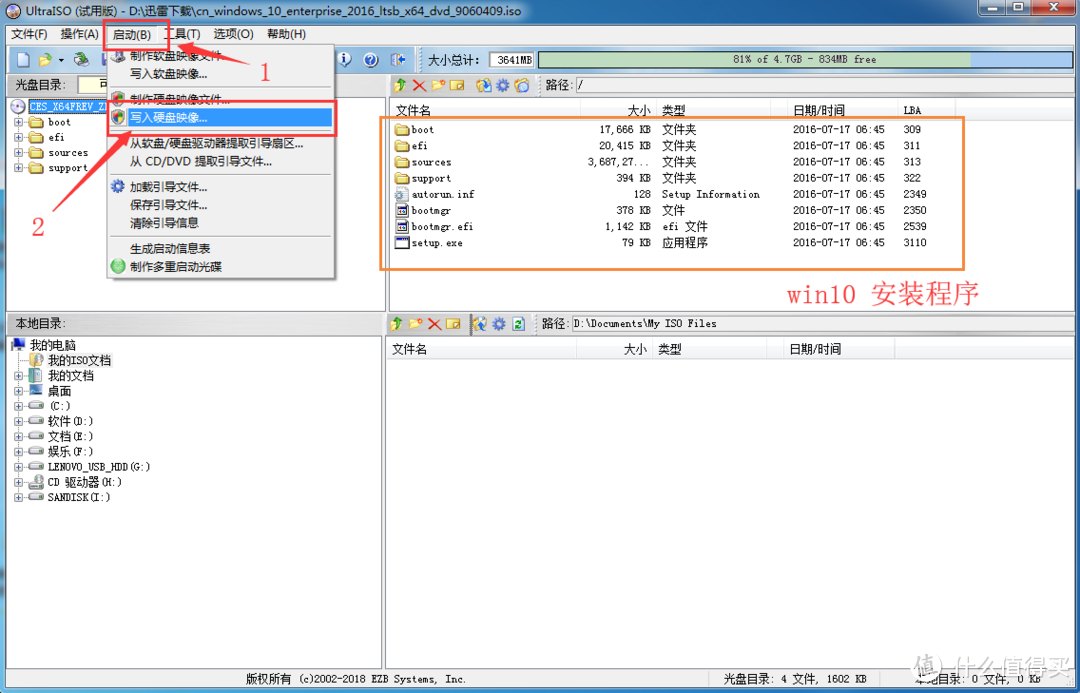The height and width of the screenshot is (693, 1080).
Task: Click the 文件名 column header in image list
Action: click(x=486, y=110)
